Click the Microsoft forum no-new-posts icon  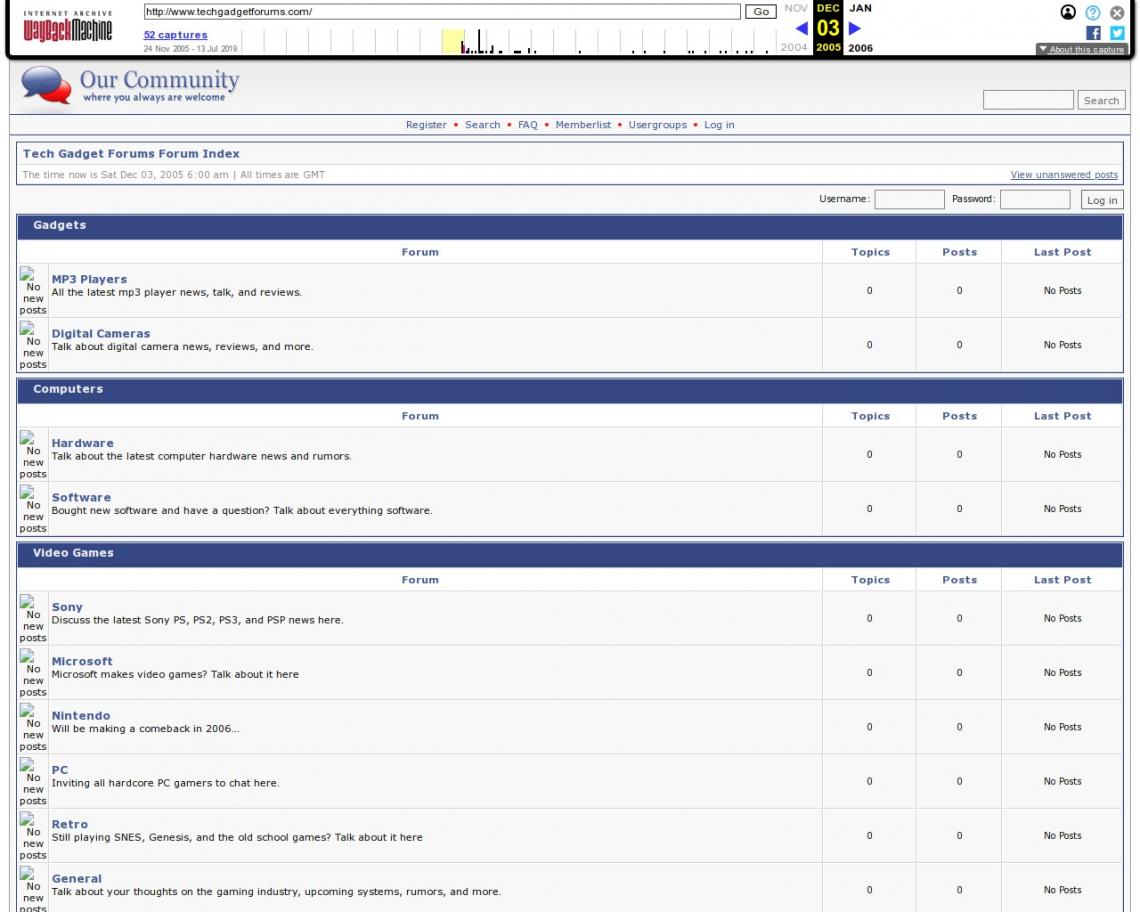33,673
